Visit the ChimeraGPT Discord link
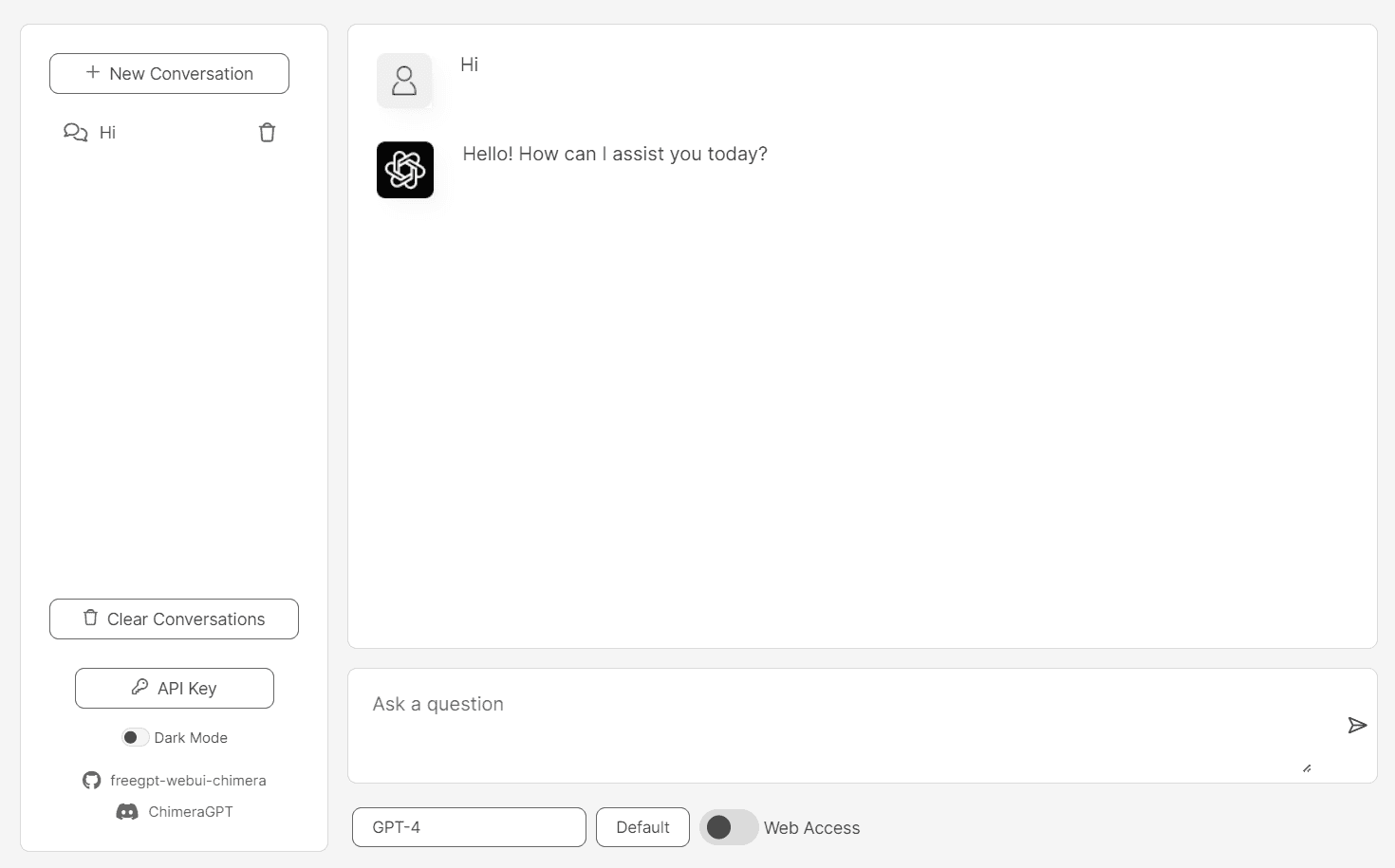The height and width of the screenshot is (868, 1395). pyautogui.click(x=191, y=812)
